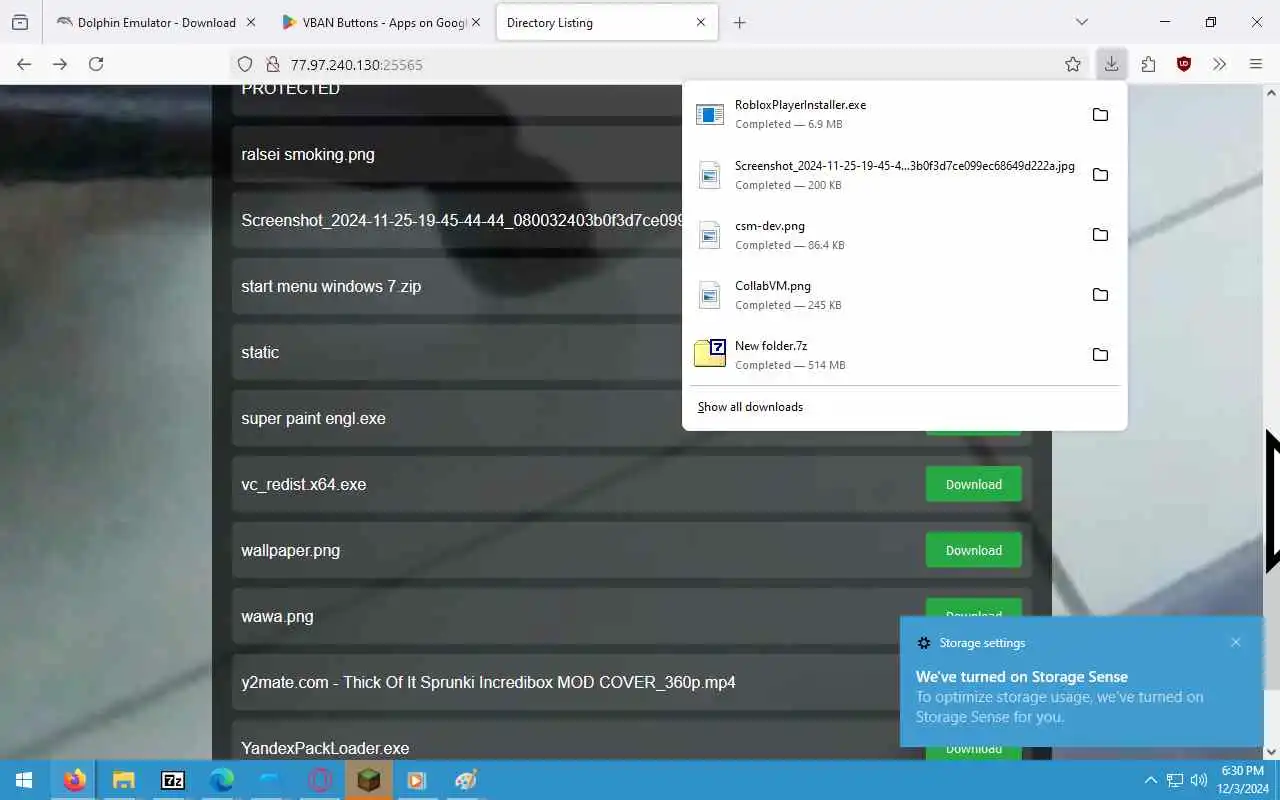This screenshot has height=800, width=1280.
Task: Show csm-dev.png in its containing folder
Action: pos(1100,234)
